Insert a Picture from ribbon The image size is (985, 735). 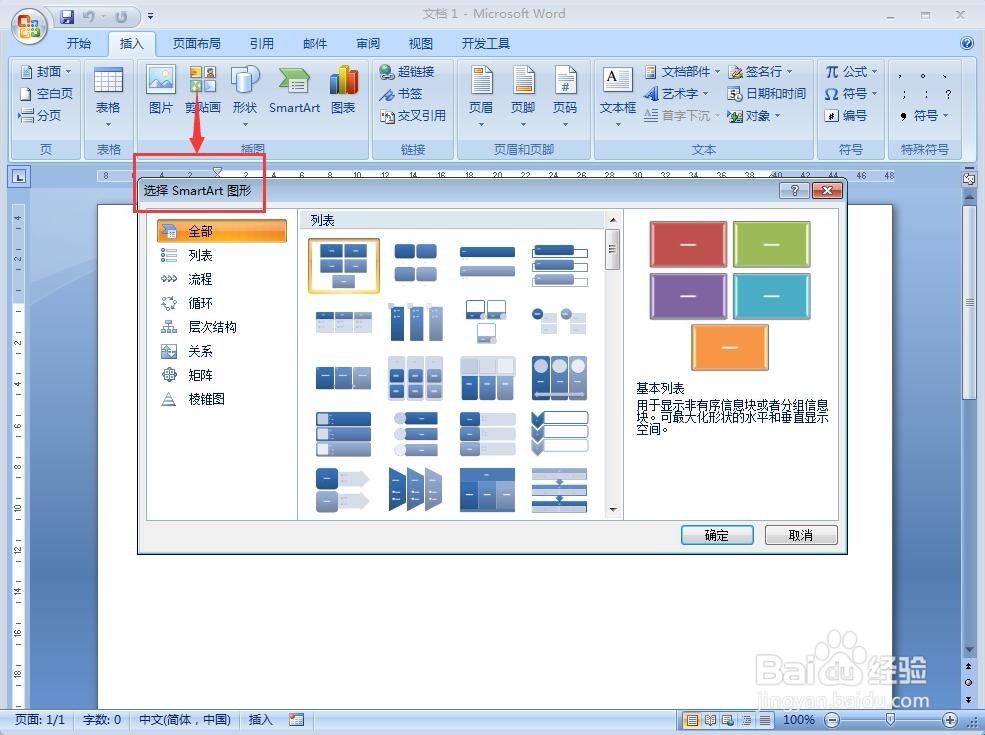161,90
